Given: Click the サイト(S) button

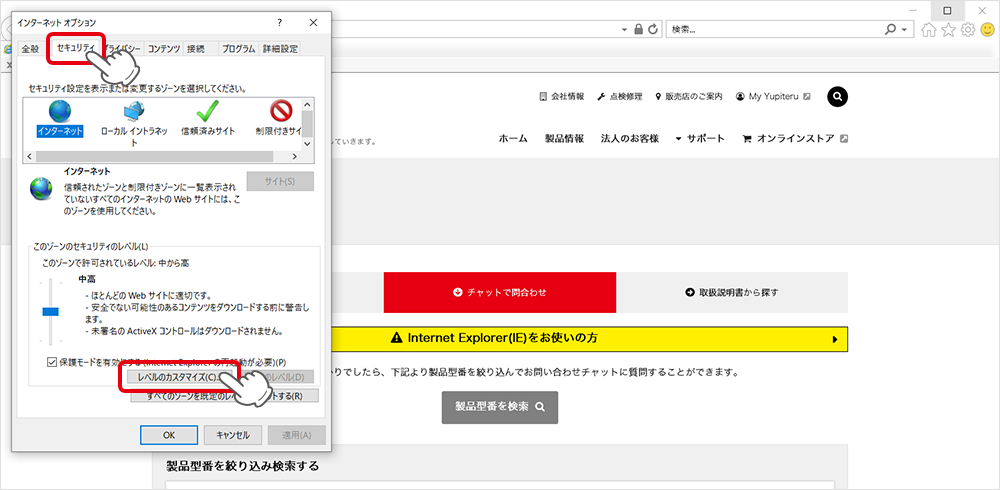Looking at the screenshot, I should (x=280, y=181).
